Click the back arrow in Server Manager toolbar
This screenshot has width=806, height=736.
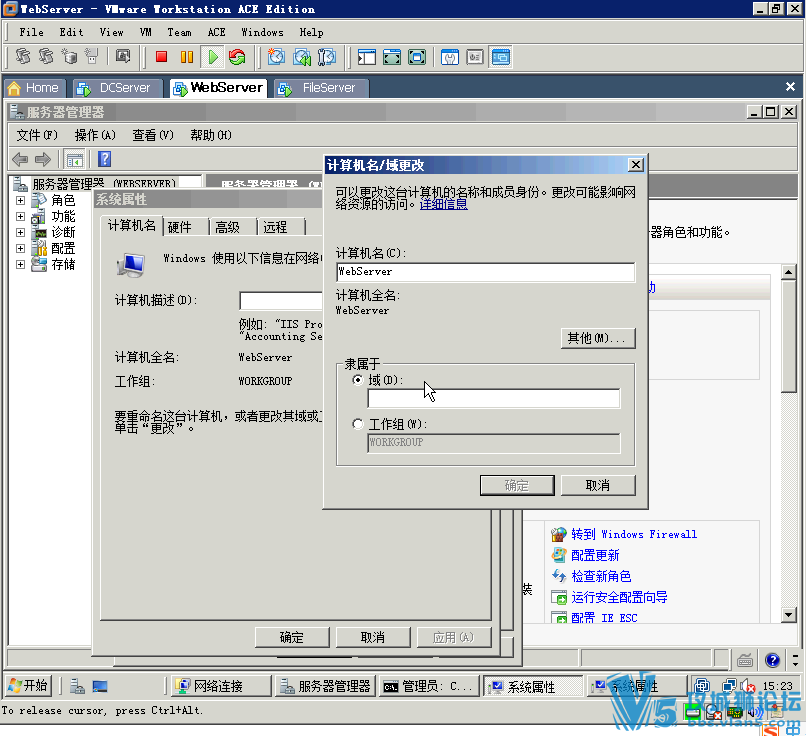pyautogui.click(x=20, y=159)
